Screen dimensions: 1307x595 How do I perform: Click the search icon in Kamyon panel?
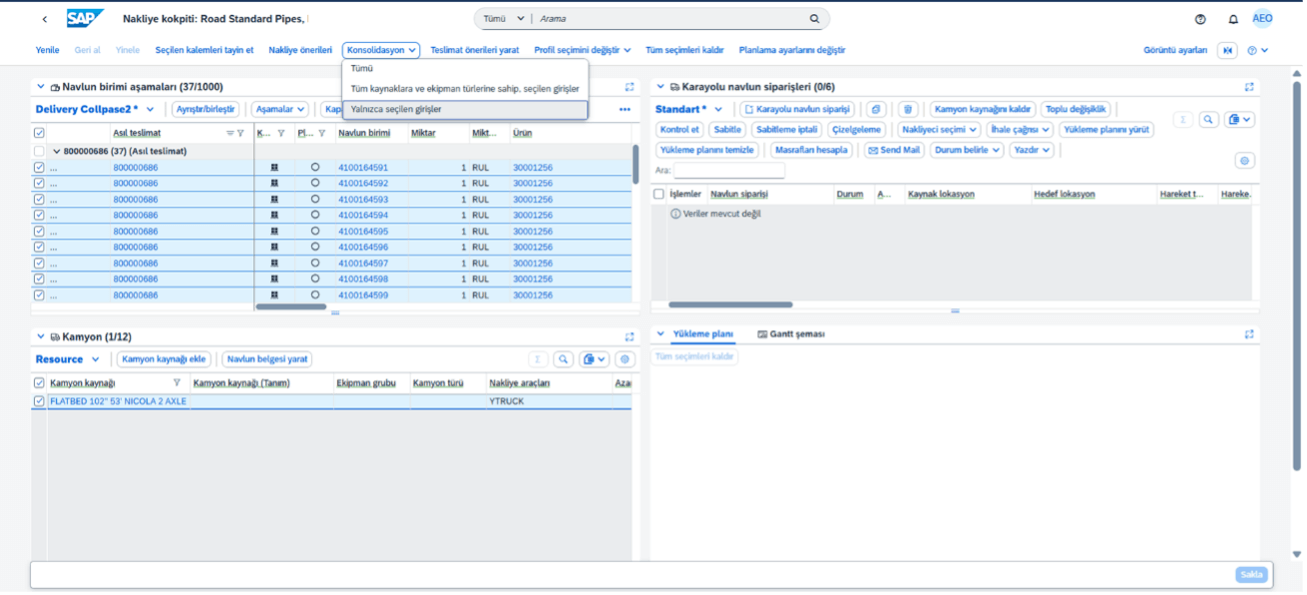click(563, 359)
